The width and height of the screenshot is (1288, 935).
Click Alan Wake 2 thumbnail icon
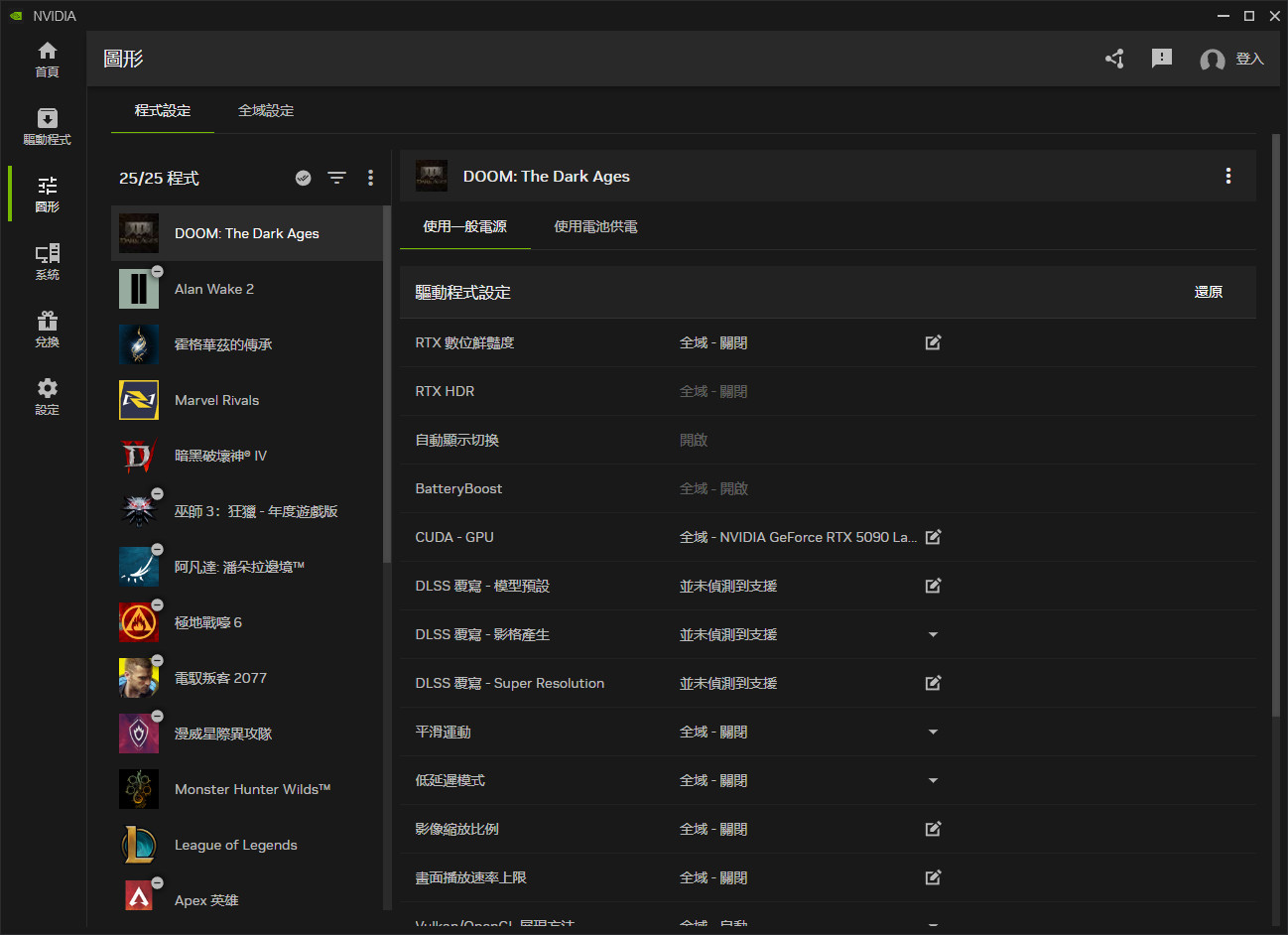[139, 289]
